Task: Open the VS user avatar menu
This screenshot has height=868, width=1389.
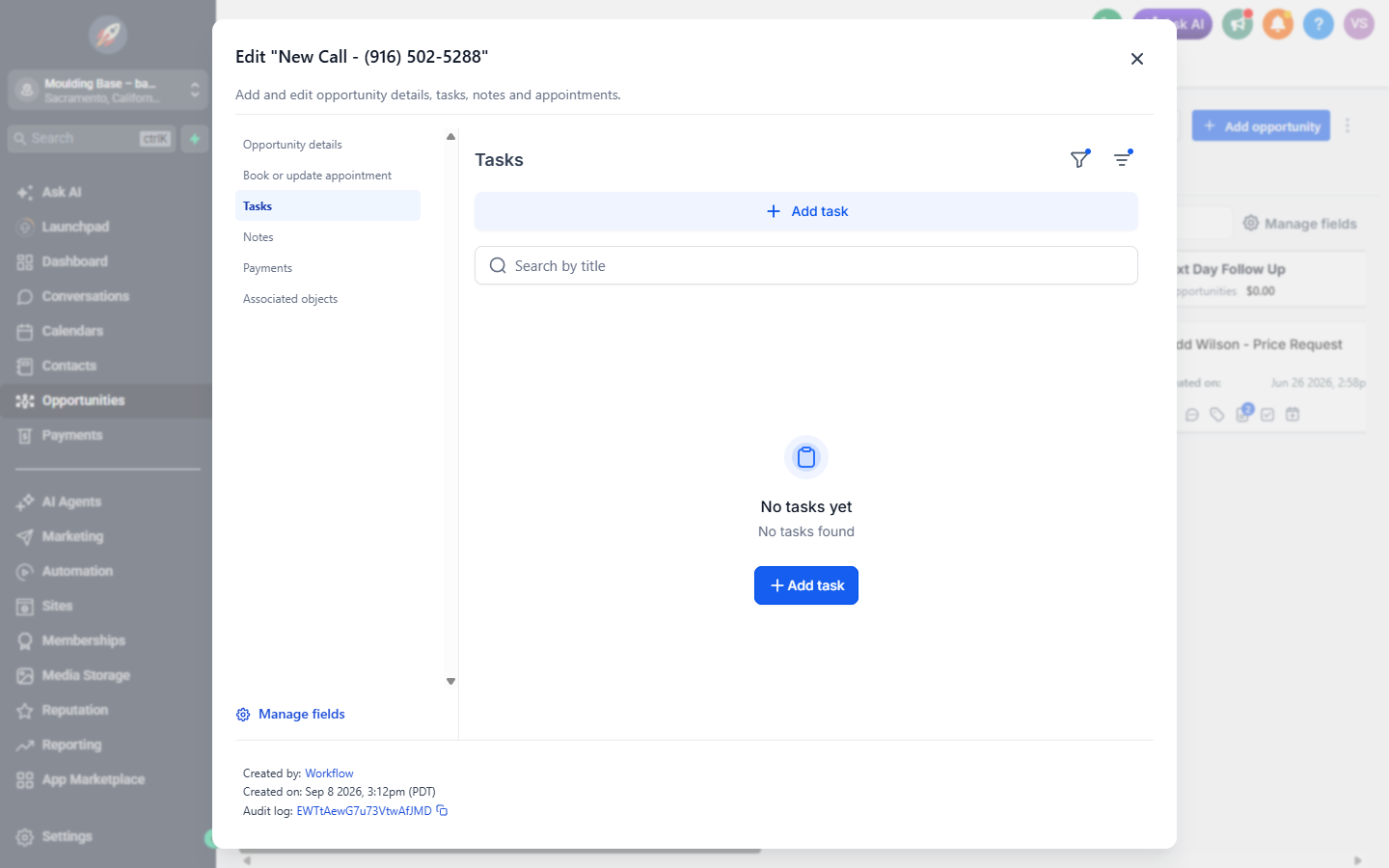Action: tap(1358, 24)
